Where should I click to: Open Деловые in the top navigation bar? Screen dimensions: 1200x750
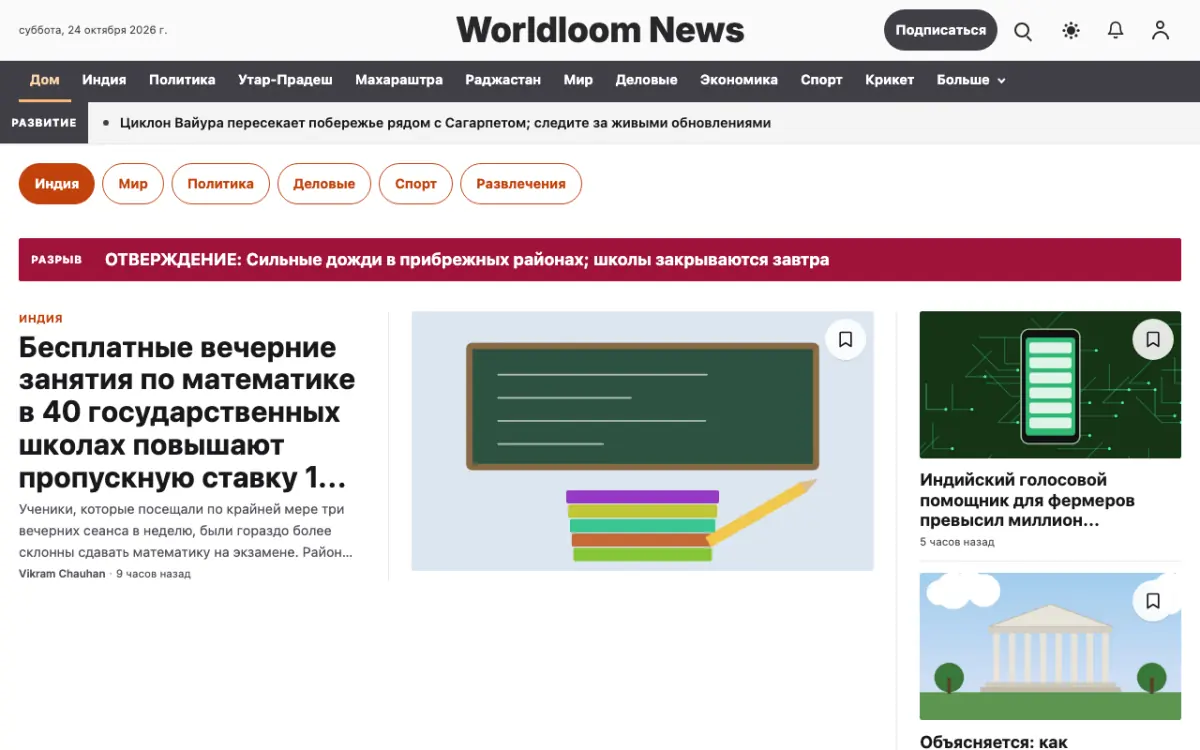(x=646, y=80)
